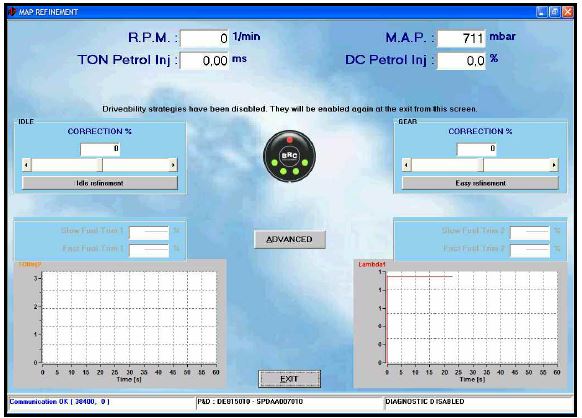Viewport: 582px width, 418px height.
Task: Click the app icon in title bar
Action: (12, 12)
